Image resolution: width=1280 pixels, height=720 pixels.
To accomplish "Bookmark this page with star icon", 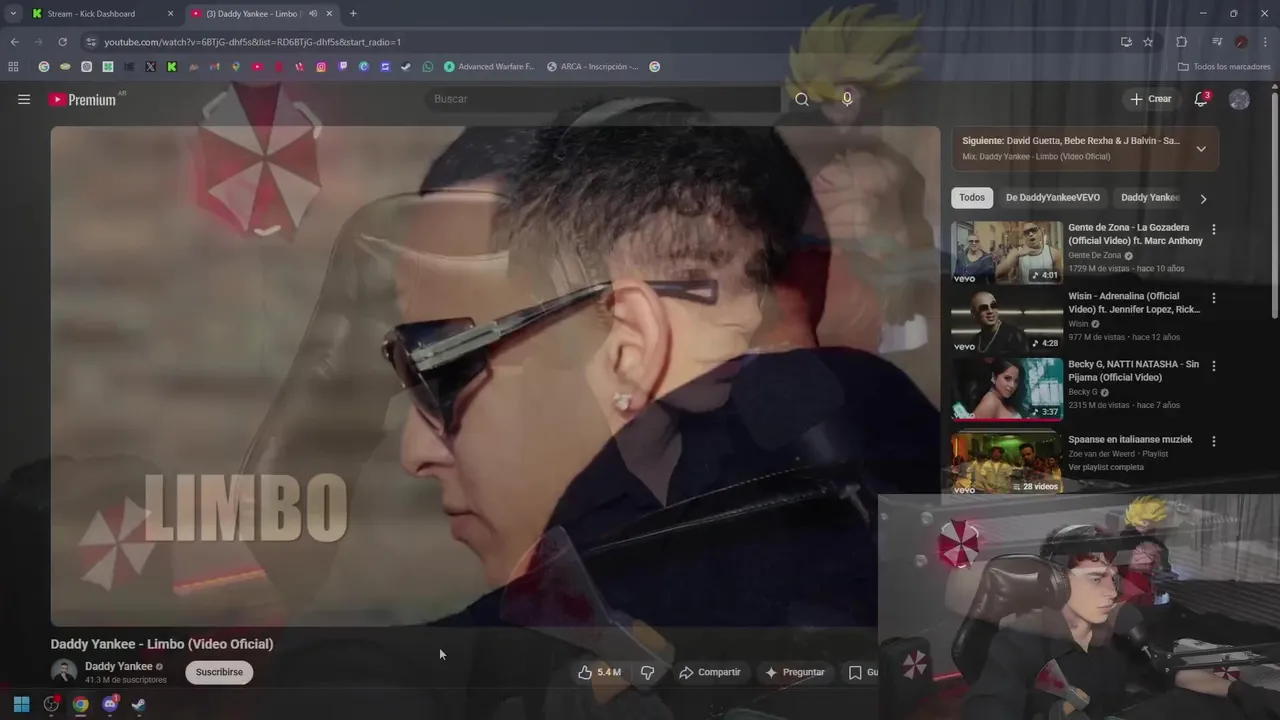I will [x=1148, y=42].
